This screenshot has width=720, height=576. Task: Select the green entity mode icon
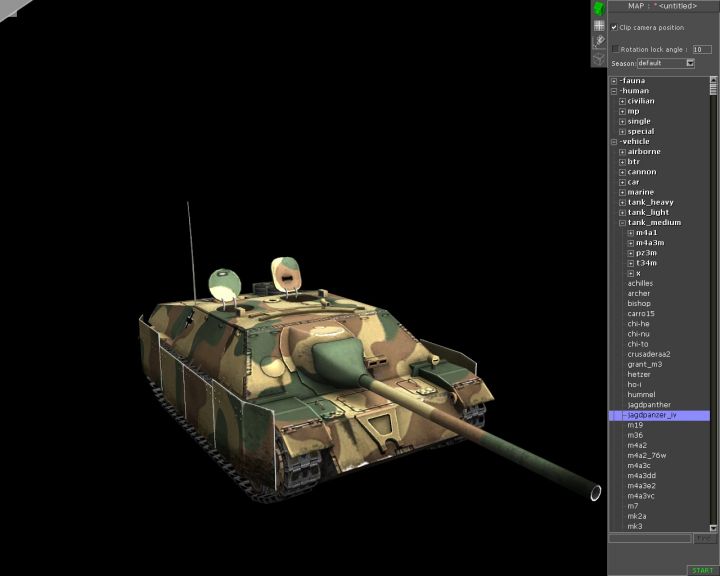[x=599, y=8]
